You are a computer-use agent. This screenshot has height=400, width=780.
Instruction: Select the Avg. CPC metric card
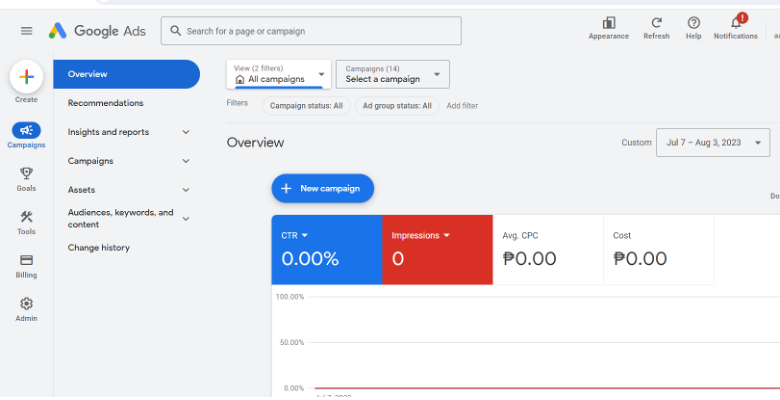[x=548, y=250]
